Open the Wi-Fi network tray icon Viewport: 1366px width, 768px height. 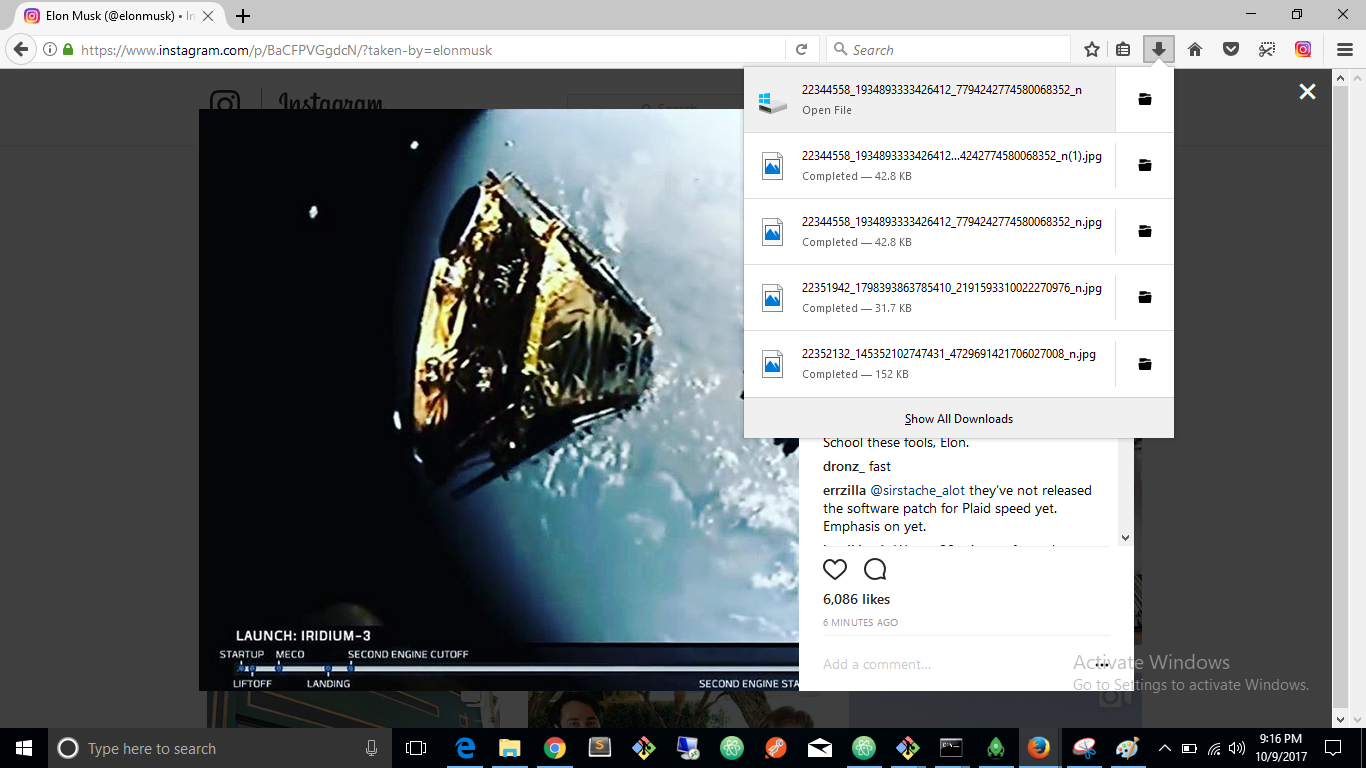coord(1214,748)
